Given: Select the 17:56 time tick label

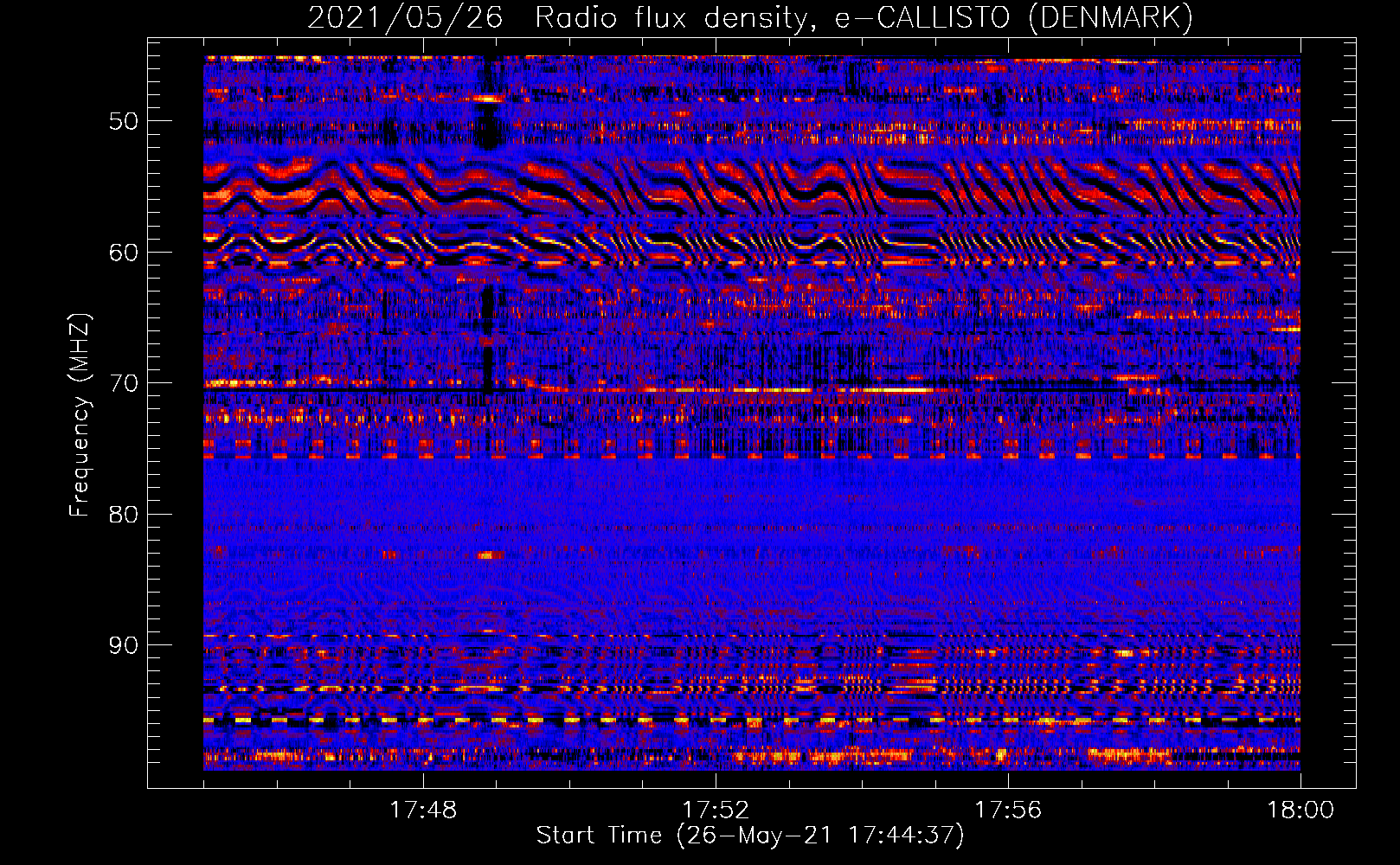Looking at the screenshot, I should (1008, 811).
